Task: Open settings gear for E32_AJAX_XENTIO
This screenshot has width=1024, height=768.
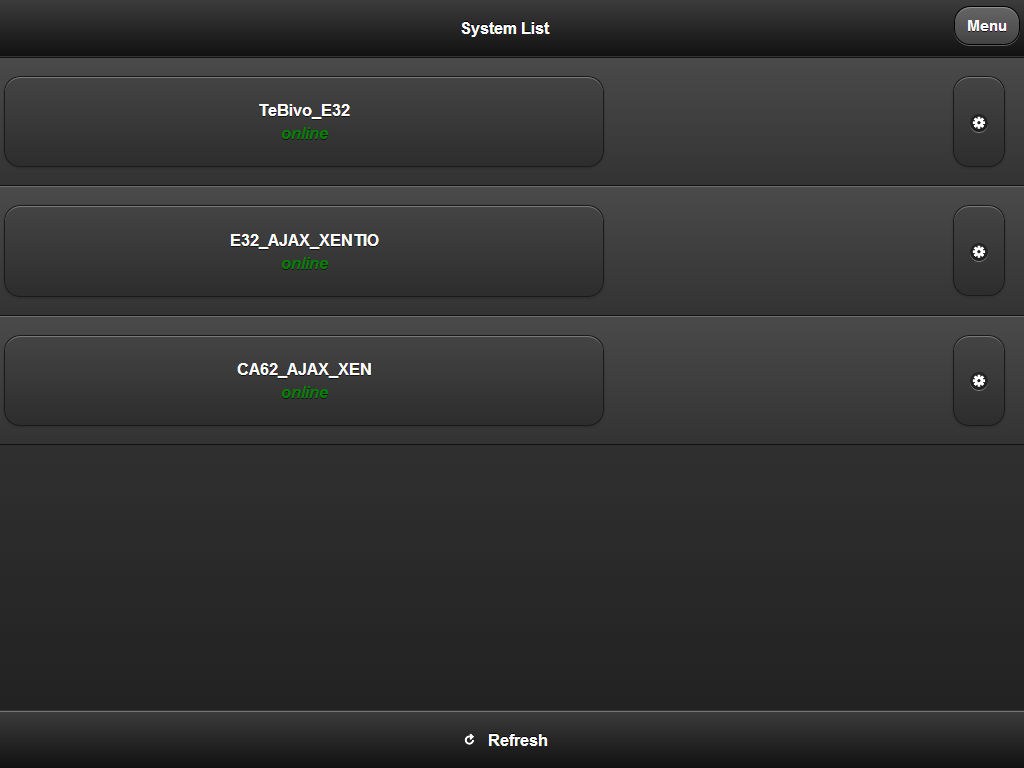Action: 978,251
